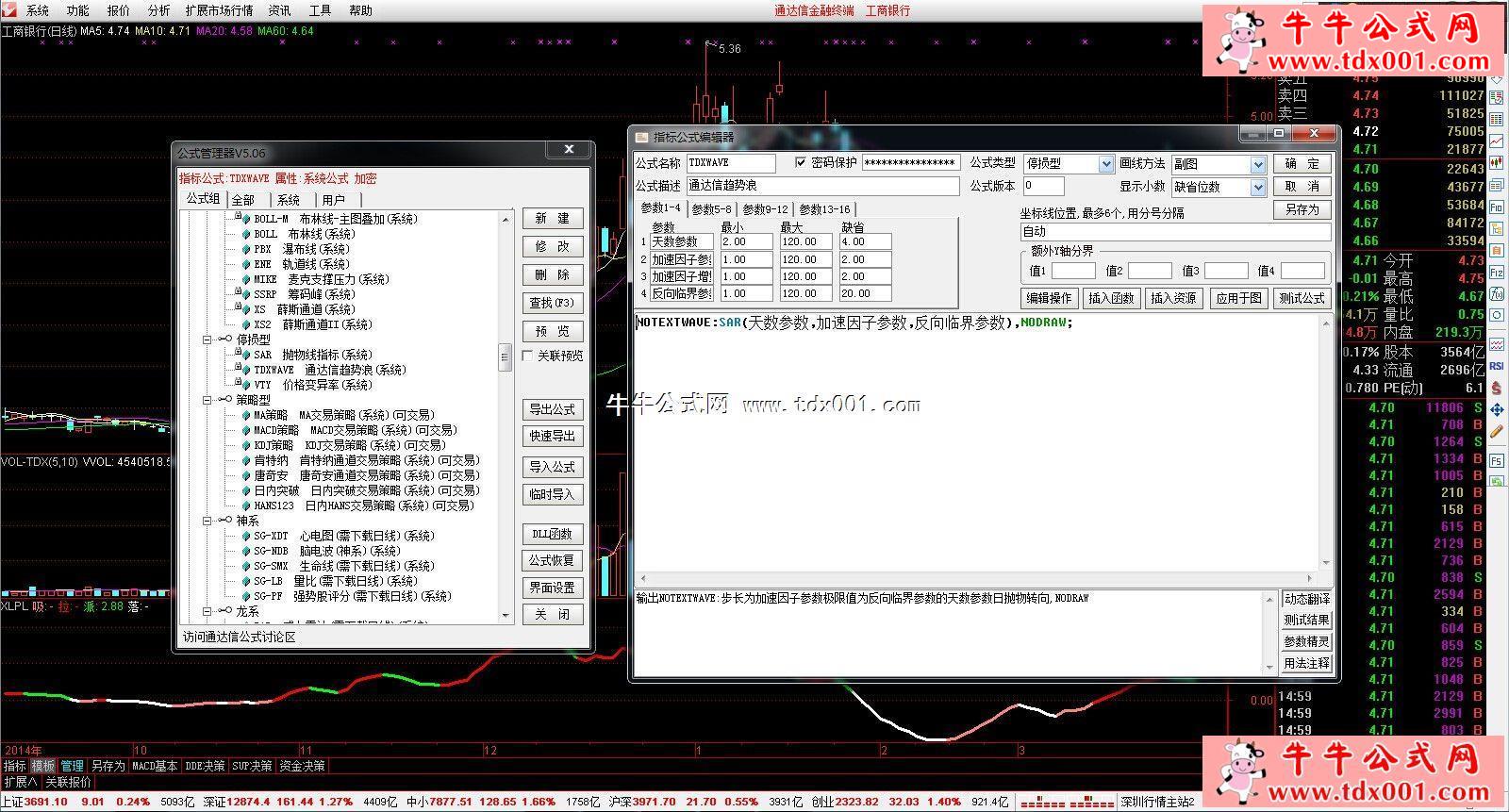
Task: Click the 关联报价 button at bottom left
Action: (x=69, y=782)
